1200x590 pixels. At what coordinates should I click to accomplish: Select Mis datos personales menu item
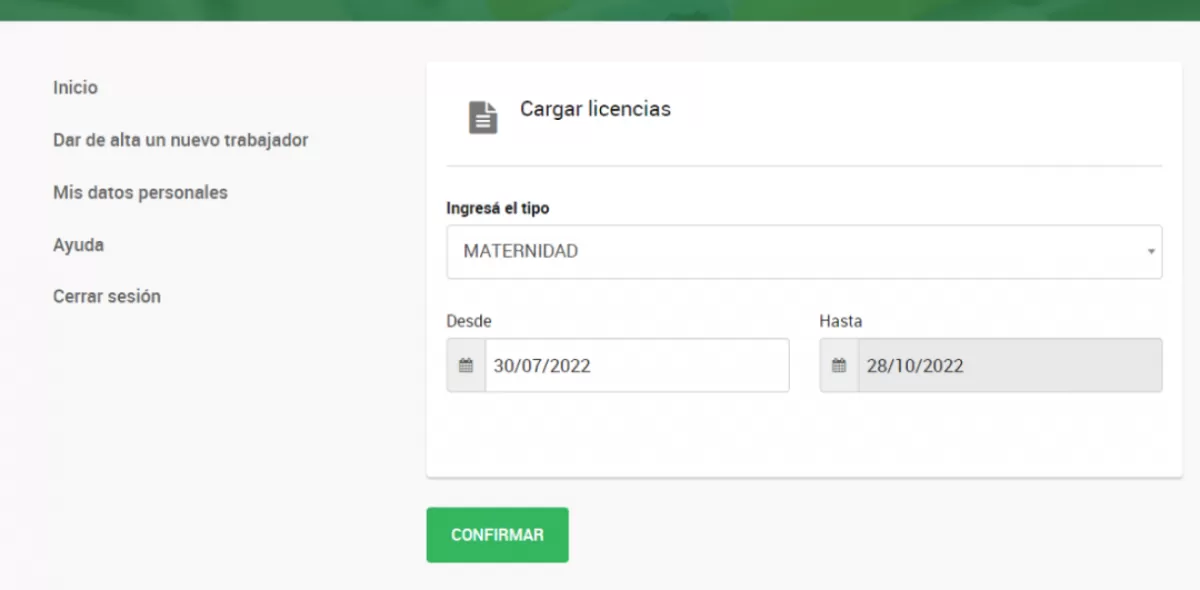tap(140, 192)
